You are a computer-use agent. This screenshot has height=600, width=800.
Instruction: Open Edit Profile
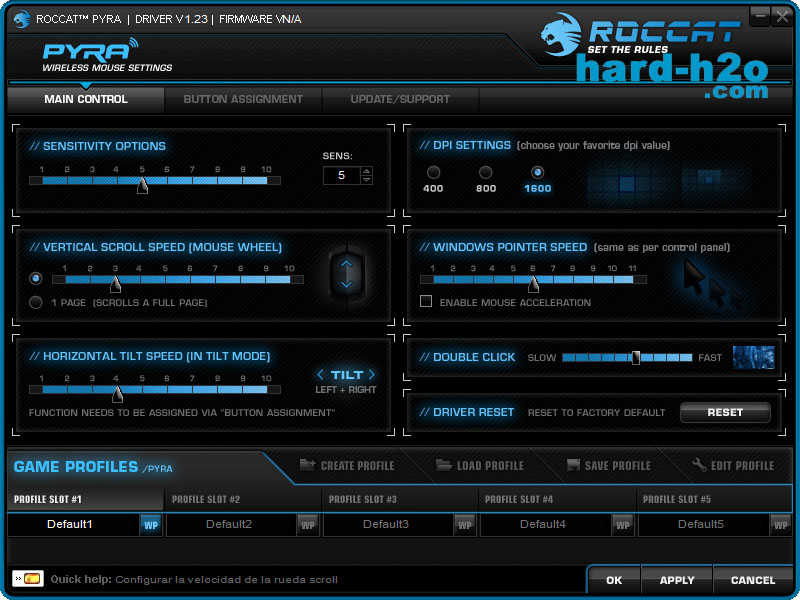(x=733, y=465)
